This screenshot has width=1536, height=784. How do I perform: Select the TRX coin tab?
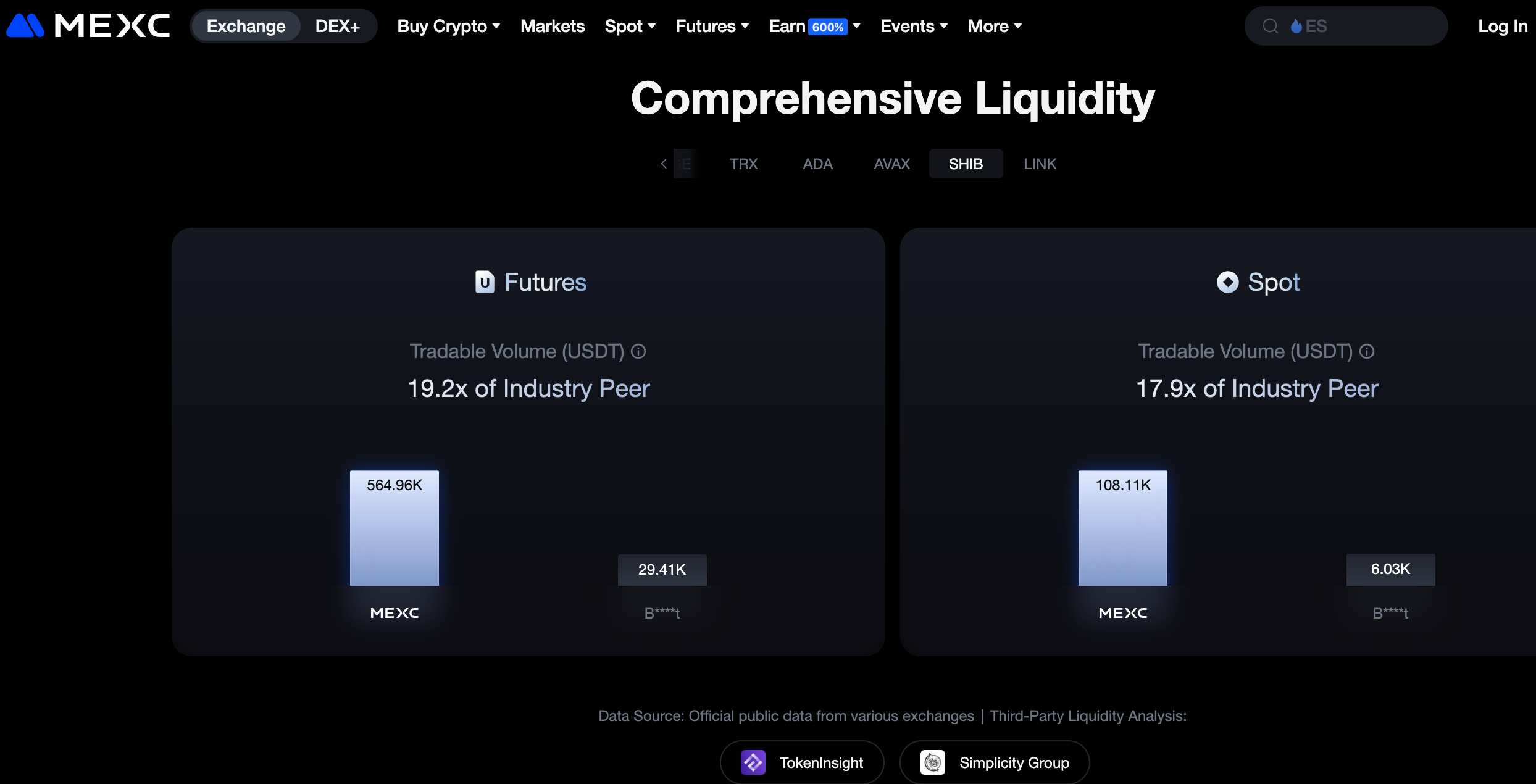(743, 164)
